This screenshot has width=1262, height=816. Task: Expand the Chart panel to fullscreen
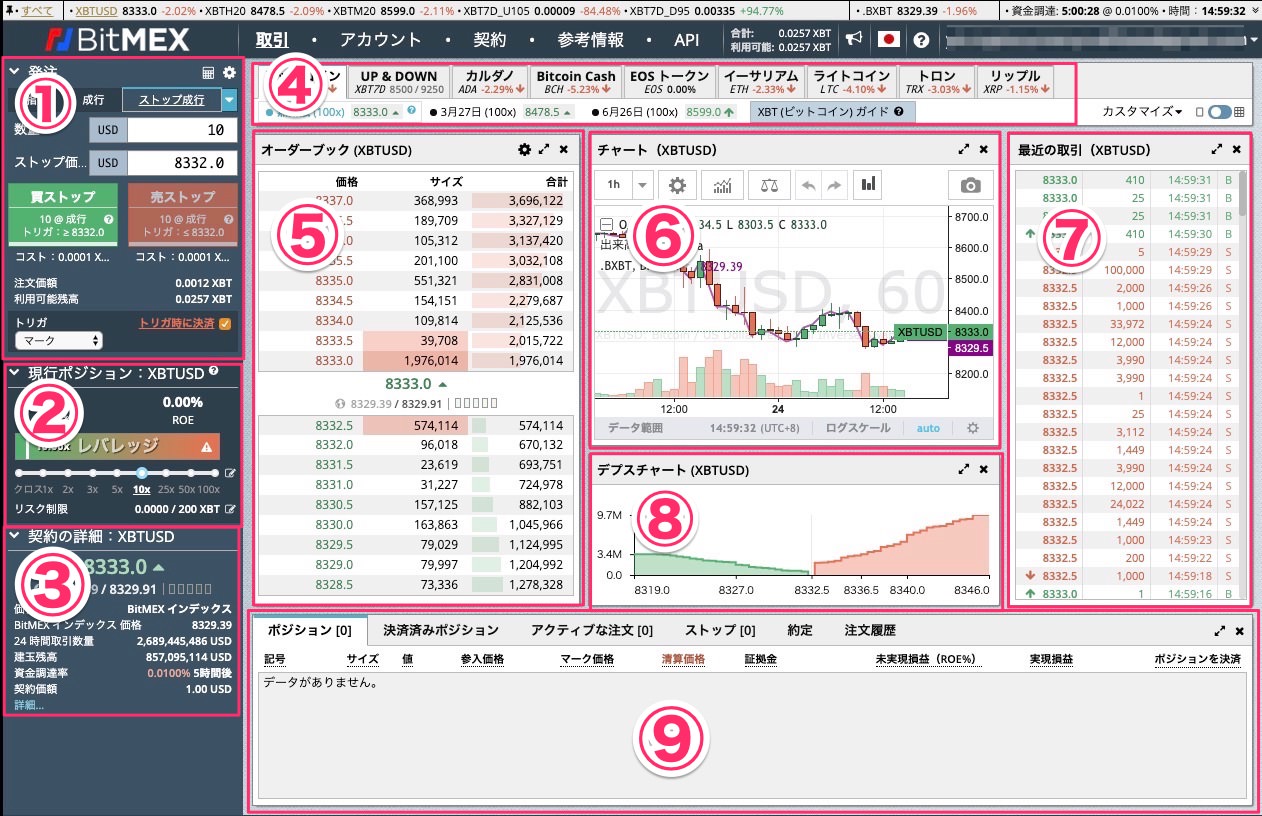coord(964,149)
